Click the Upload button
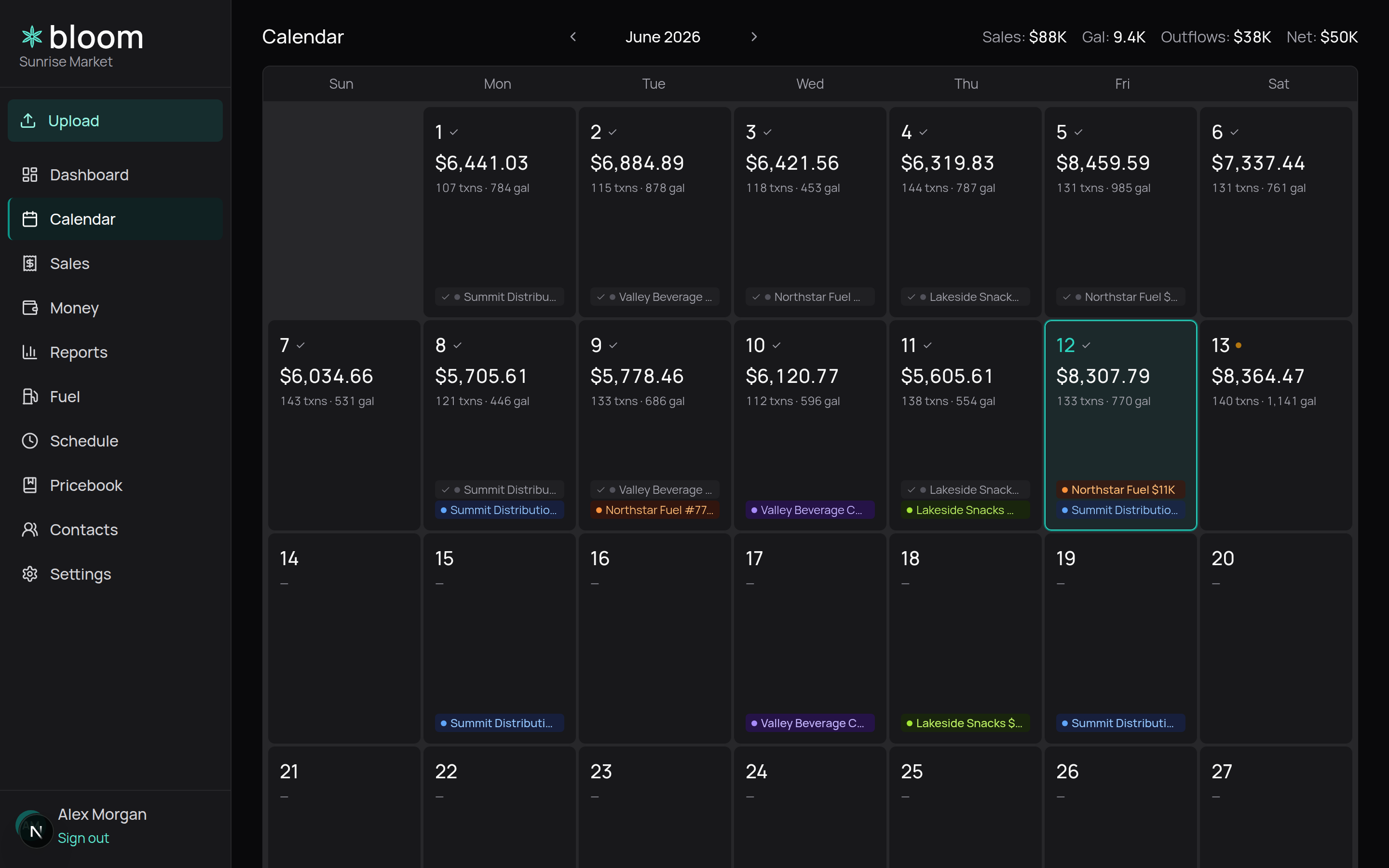This screenshot has width=1389, height=868. (x=115, y=121)
